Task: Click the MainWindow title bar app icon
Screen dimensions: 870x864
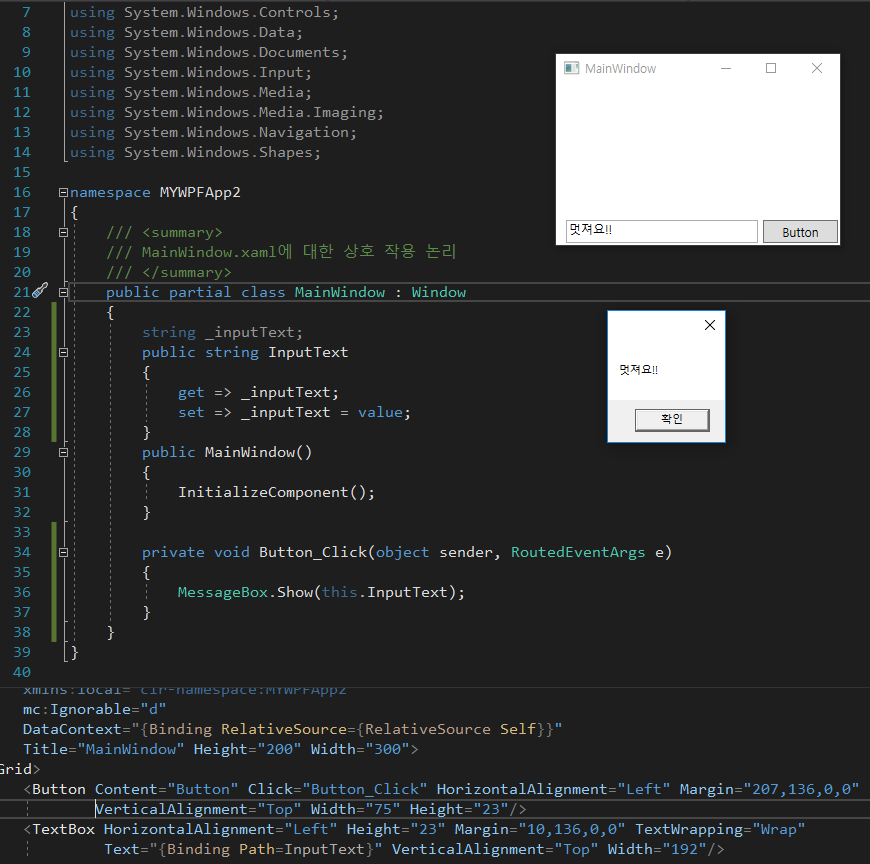Action: (571, 68)
